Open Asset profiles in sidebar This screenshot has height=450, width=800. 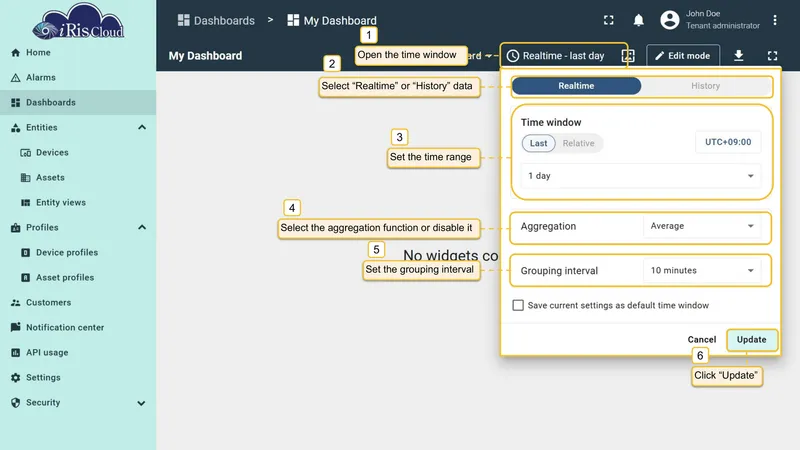click(78, 278)
